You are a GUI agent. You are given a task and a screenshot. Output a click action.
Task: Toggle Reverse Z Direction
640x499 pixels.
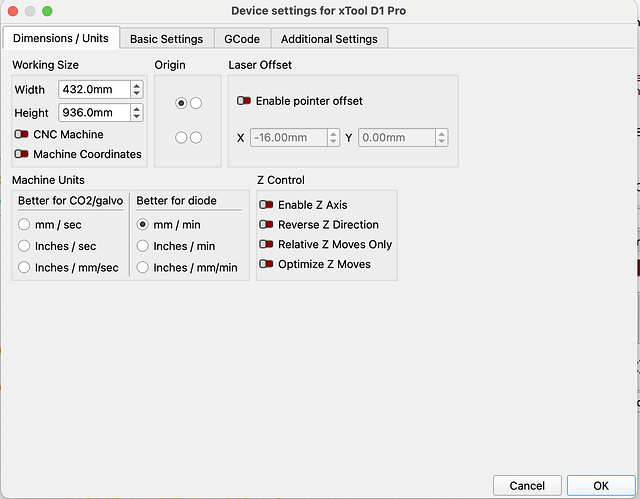pos(266,224)
